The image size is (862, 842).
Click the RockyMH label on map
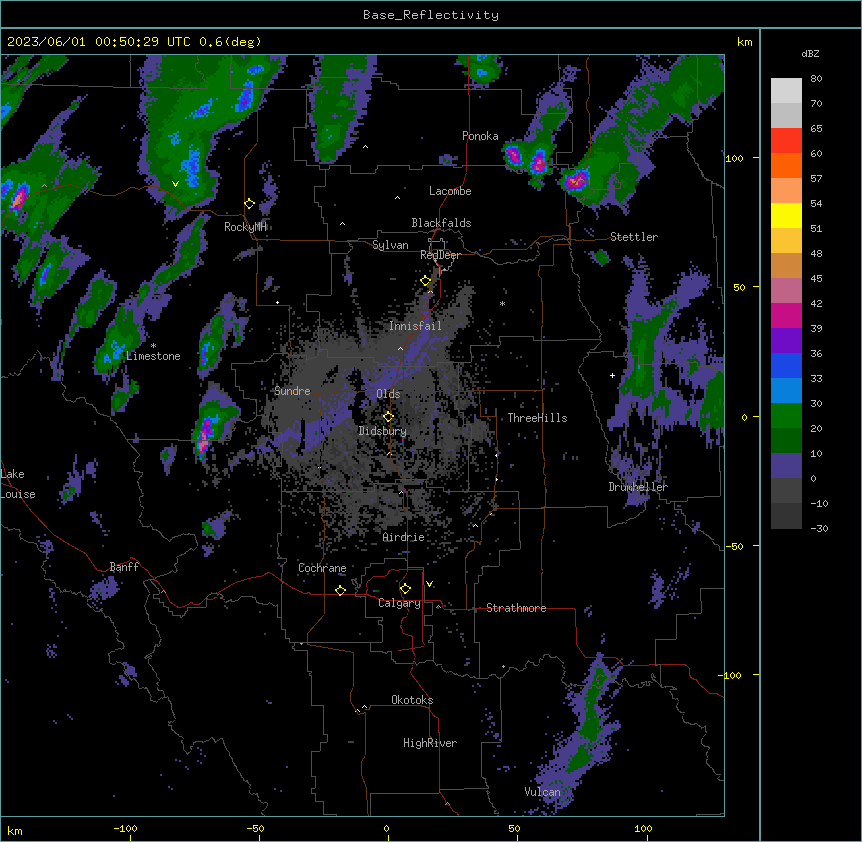coord(245,227)
